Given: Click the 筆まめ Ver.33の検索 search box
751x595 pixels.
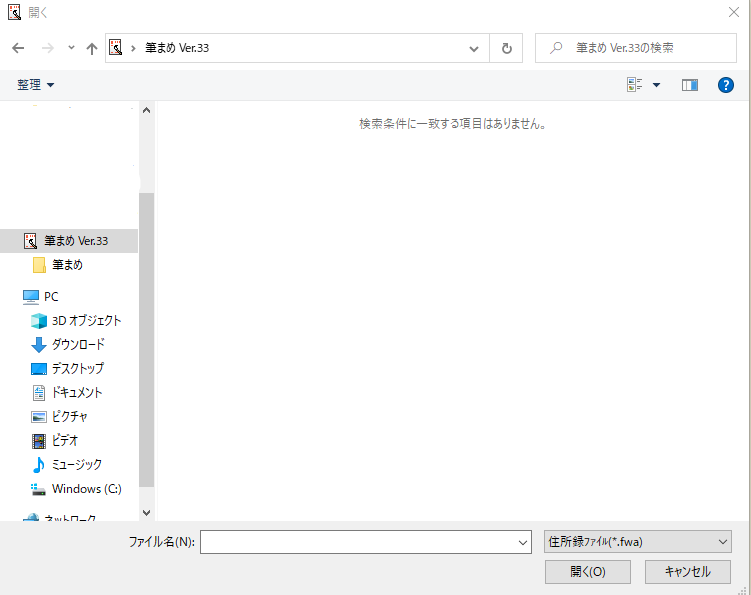Looking at the screenshot, I should click(636, 48).
